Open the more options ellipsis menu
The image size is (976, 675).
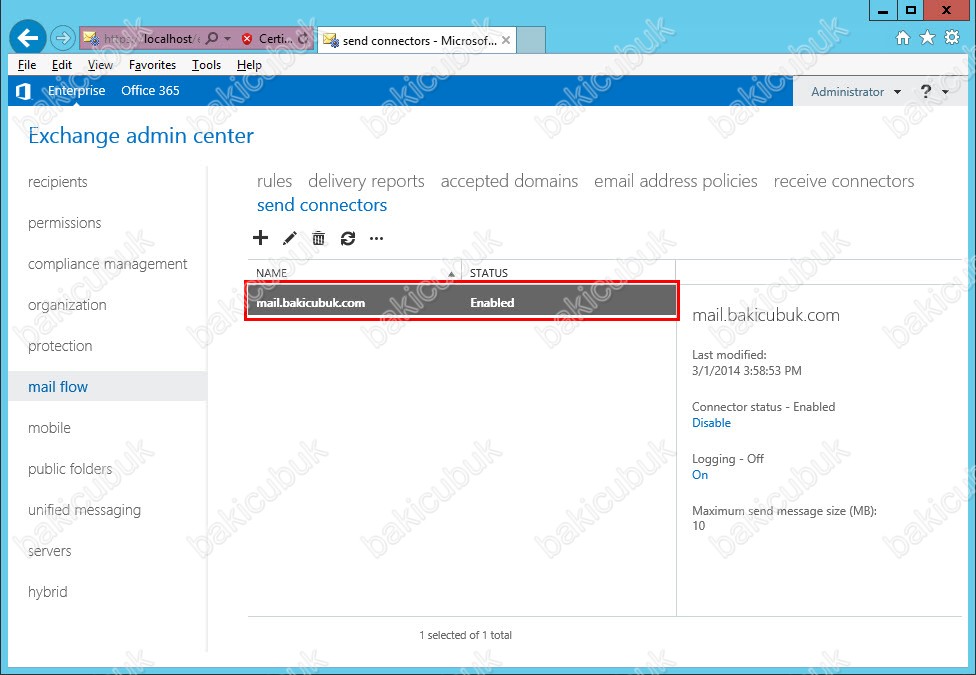(376, 238)
